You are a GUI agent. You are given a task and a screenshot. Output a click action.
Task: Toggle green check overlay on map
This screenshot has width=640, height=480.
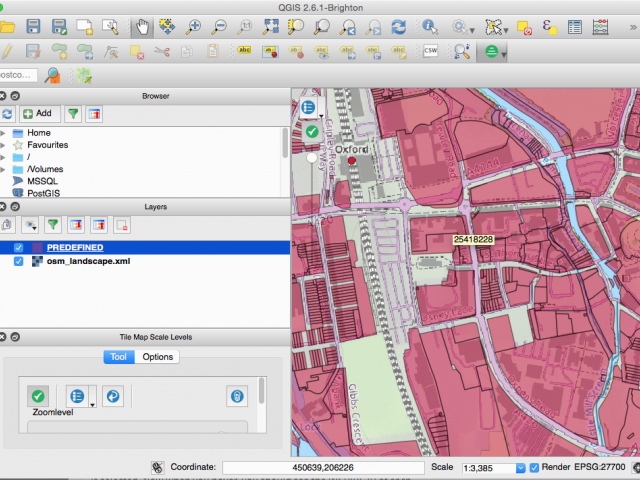pos(312,131)
